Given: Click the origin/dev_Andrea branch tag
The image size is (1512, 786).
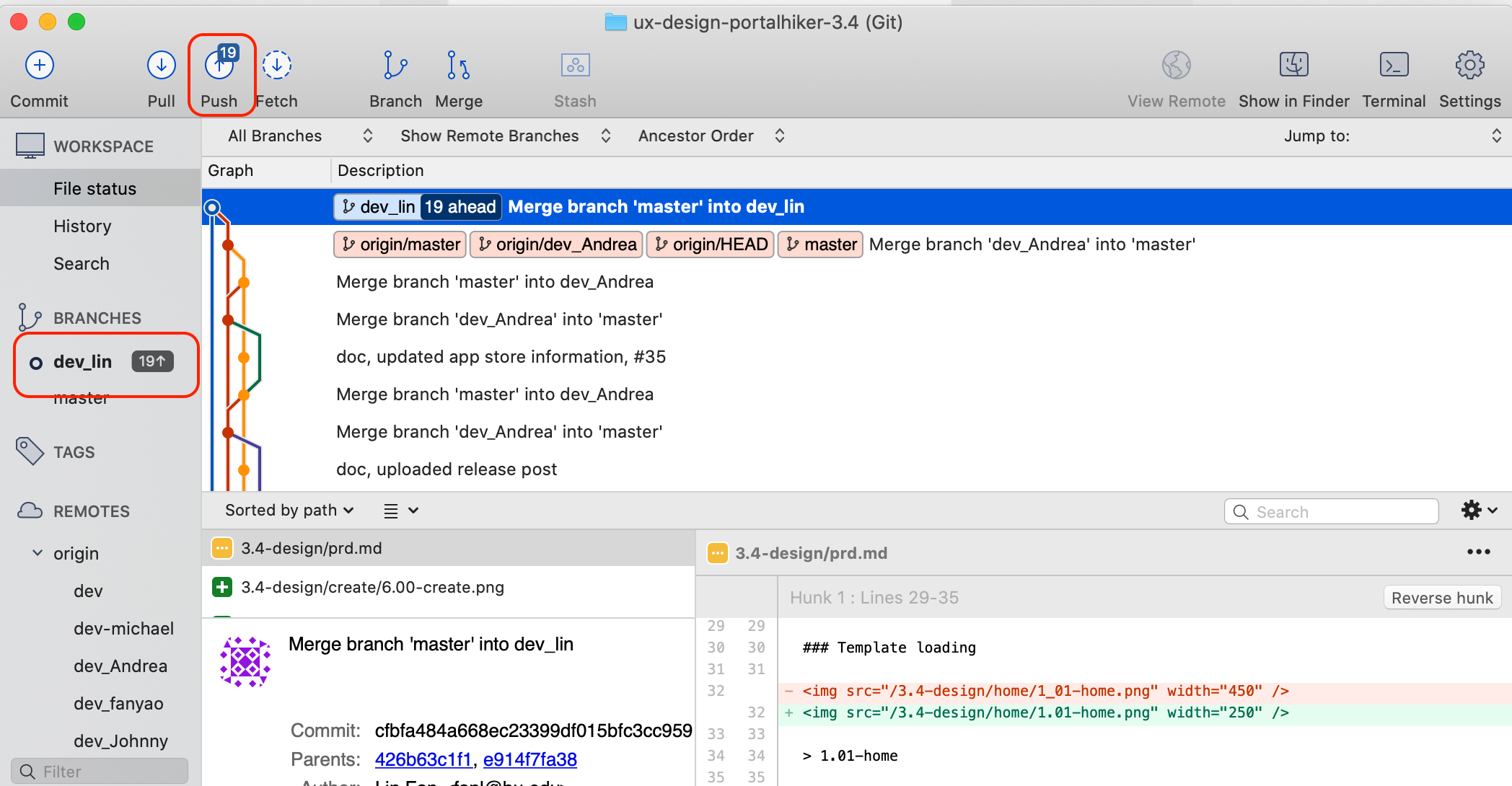Looking at the screenshot, I should tap(557, 244).
